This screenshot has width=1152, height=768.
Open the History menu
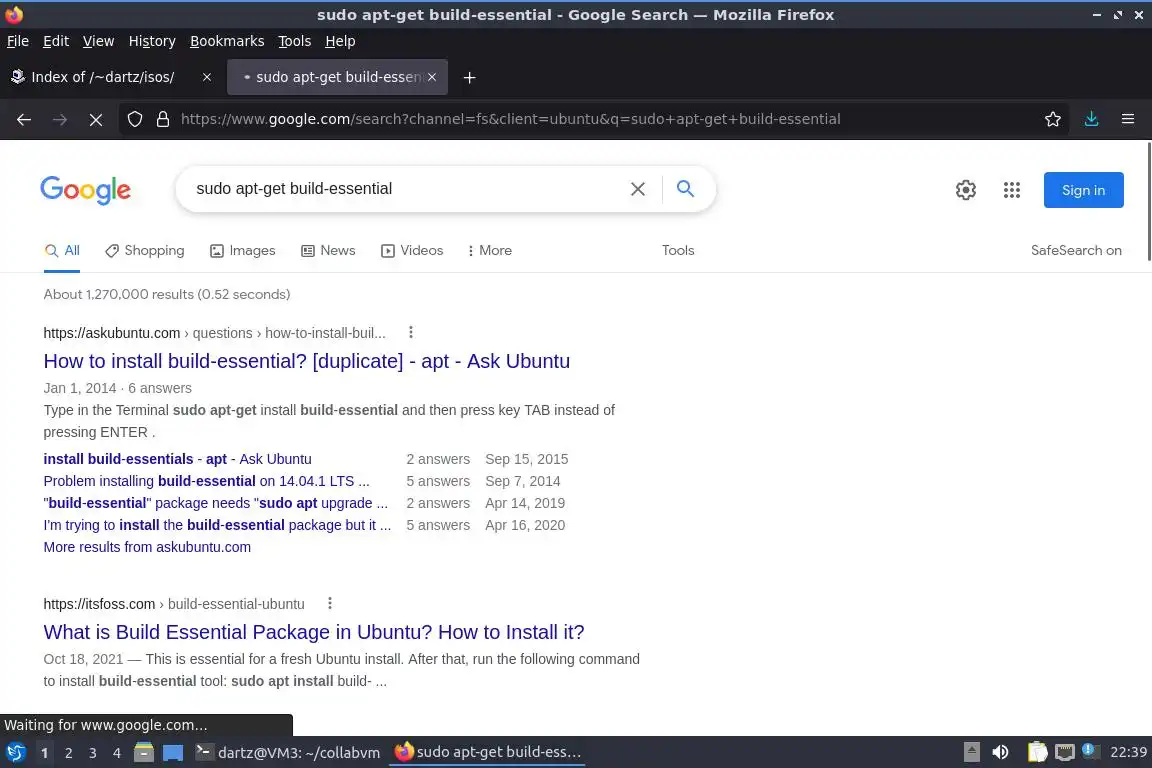coord(152,41)
